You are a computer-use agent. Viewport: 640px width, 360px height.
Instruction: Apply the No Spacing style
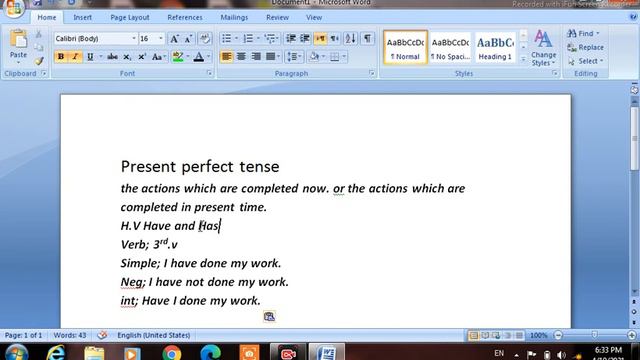coord(450,47)
